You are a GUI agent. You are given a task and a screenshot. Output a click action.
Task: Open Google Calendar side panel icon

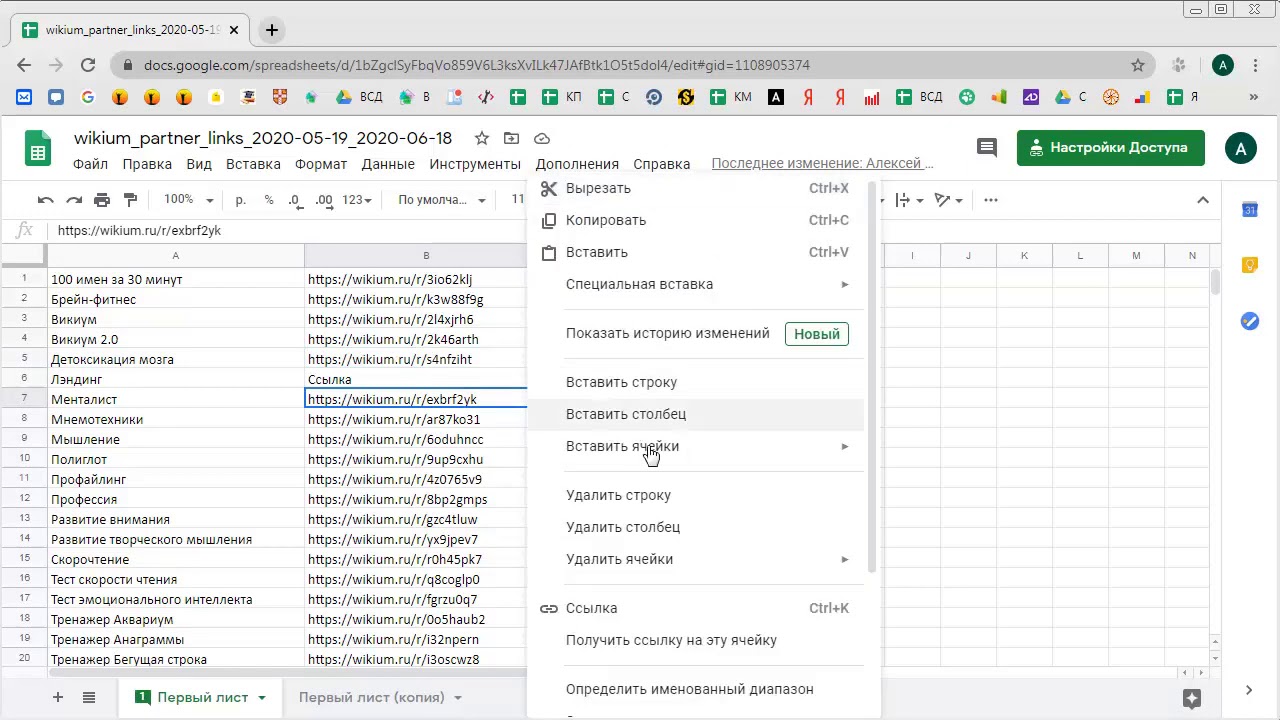pyautogui.click(x=1250, y=209)
